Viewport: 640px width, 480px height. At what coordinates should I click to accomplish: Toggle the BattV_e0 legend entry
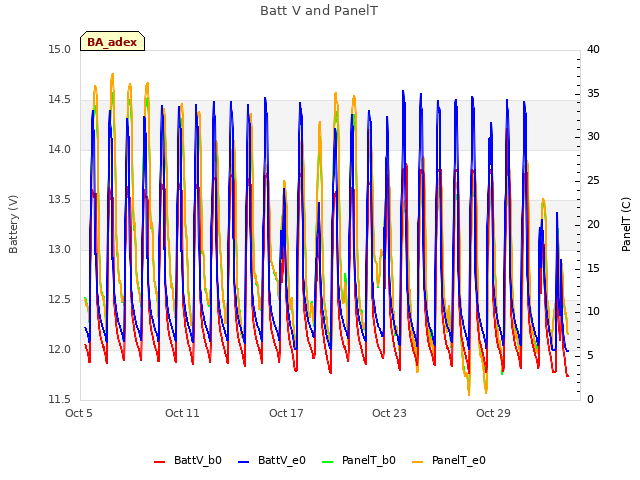tap(272, 460)
